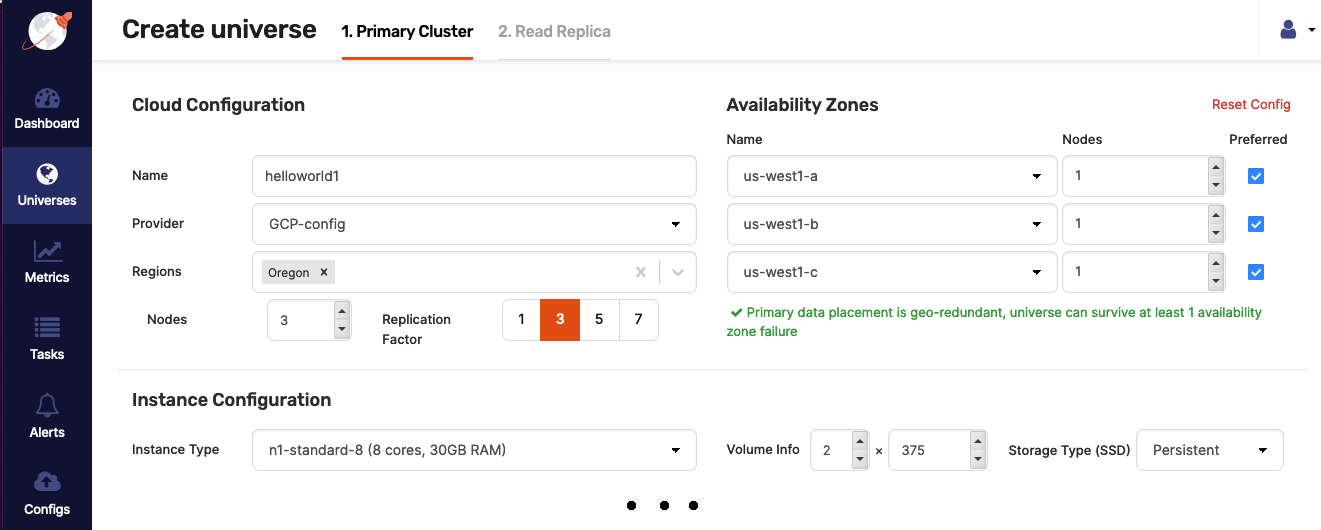
Task: Open the Instance Type dropdown
Action: [474, 450]
